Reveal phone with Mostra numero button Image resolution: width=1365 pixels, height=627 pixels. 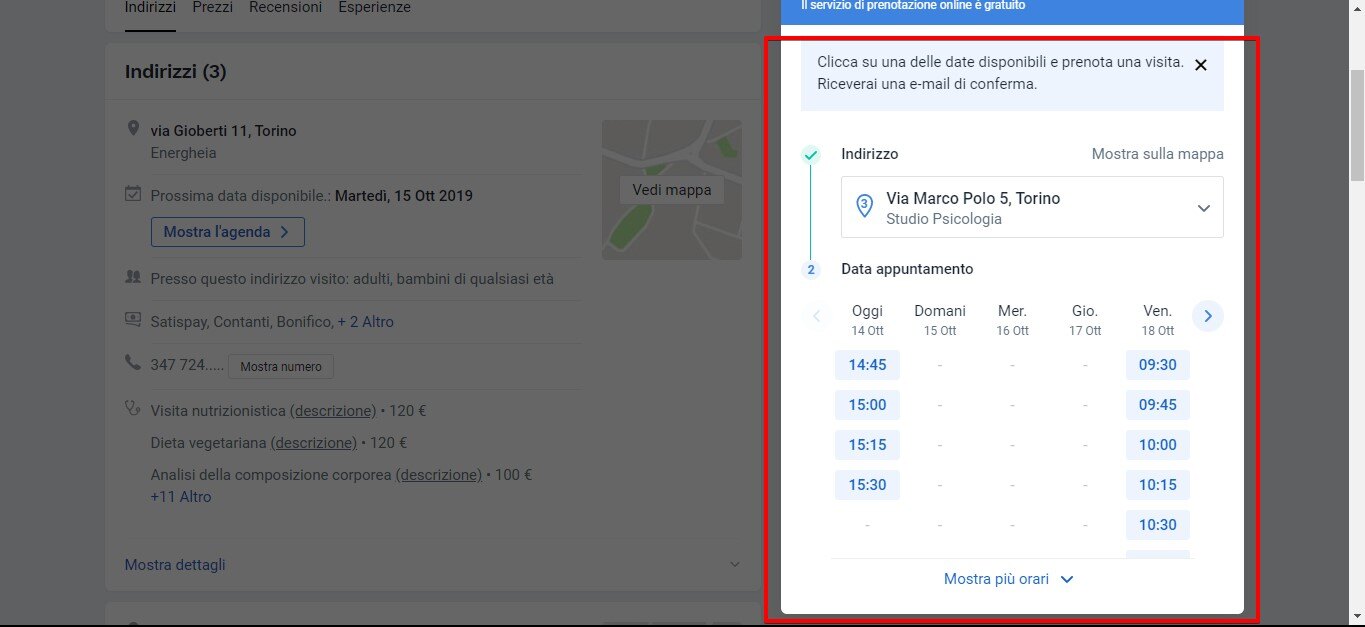(x=281, y=367)
